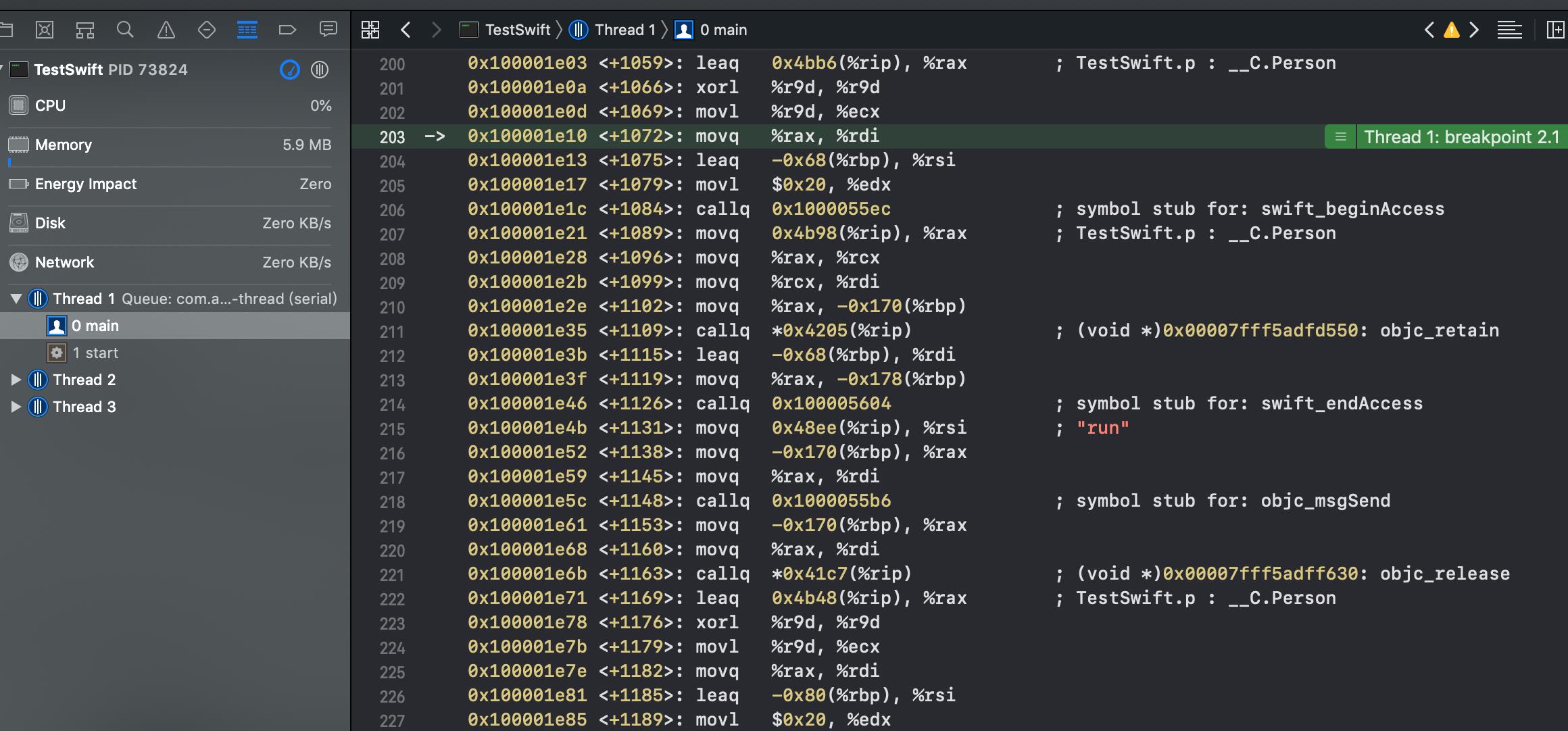Click the breakpoint annotation menu icon
This screenshot has width=1568, height=731.
(x=1341, y=137)
